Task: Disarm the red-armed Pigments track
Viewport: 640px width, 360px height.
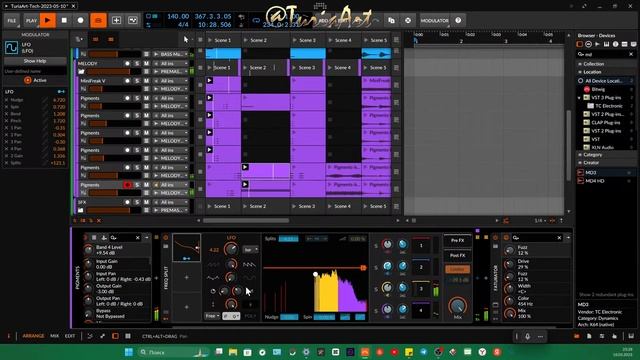Action: [127, 185]
